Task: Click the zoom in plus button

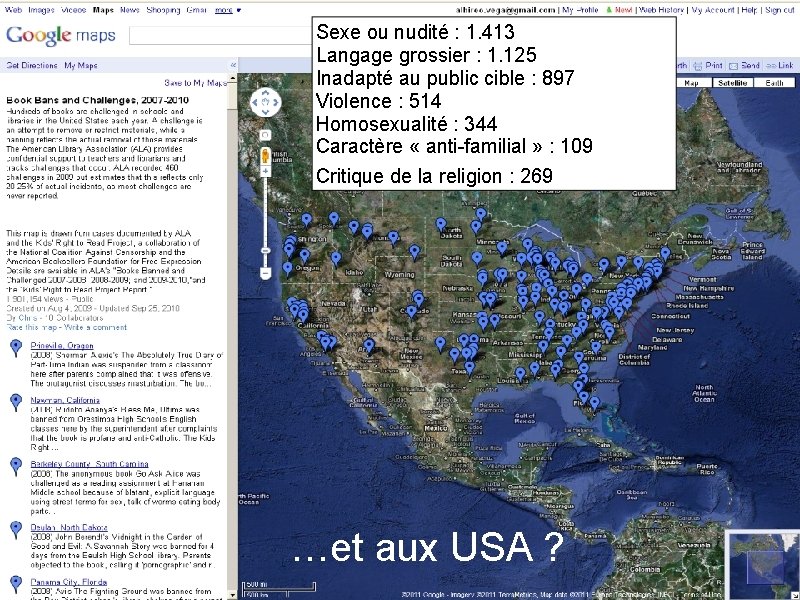Action: [x=265, y=171]
